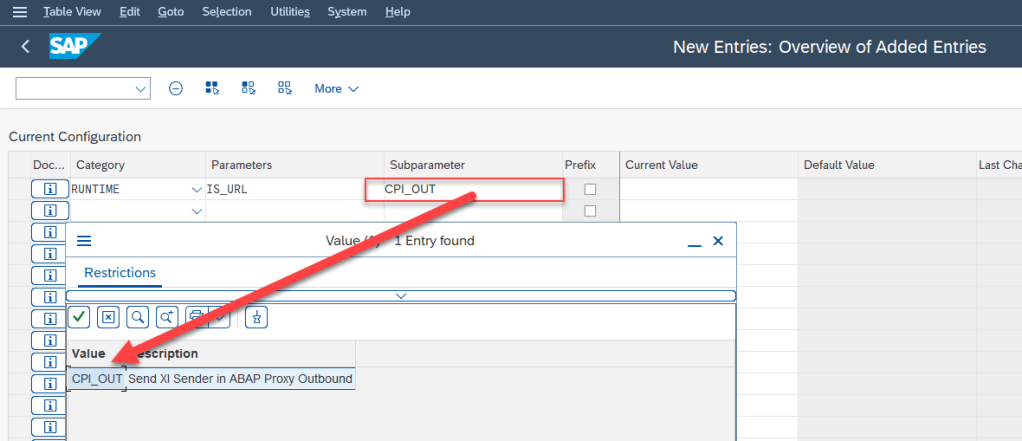Select the CPI_OUT value entry
1022x441 pixels.
(x=97, y=379)
